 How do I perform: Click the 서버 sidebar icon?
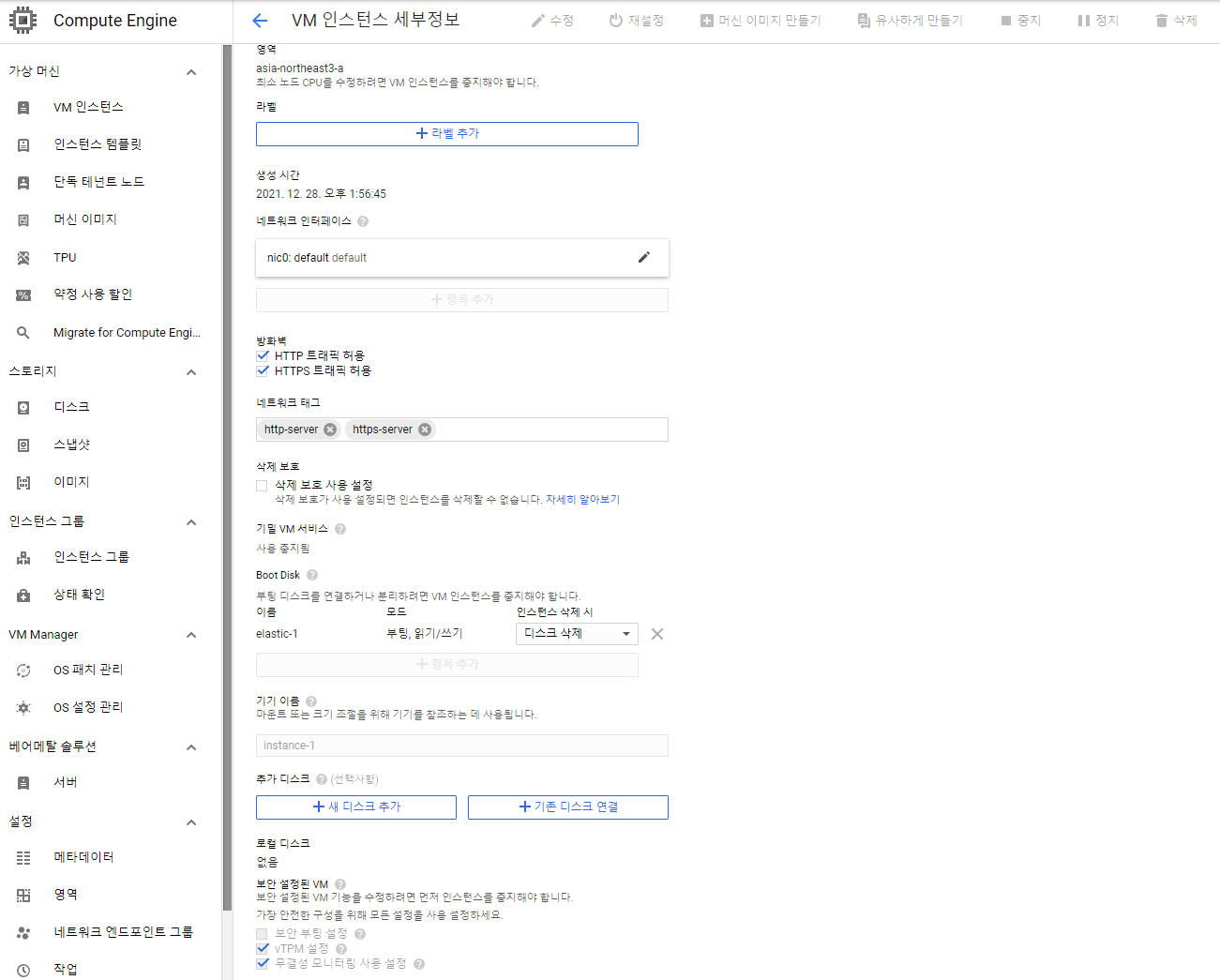coord(23,783)
